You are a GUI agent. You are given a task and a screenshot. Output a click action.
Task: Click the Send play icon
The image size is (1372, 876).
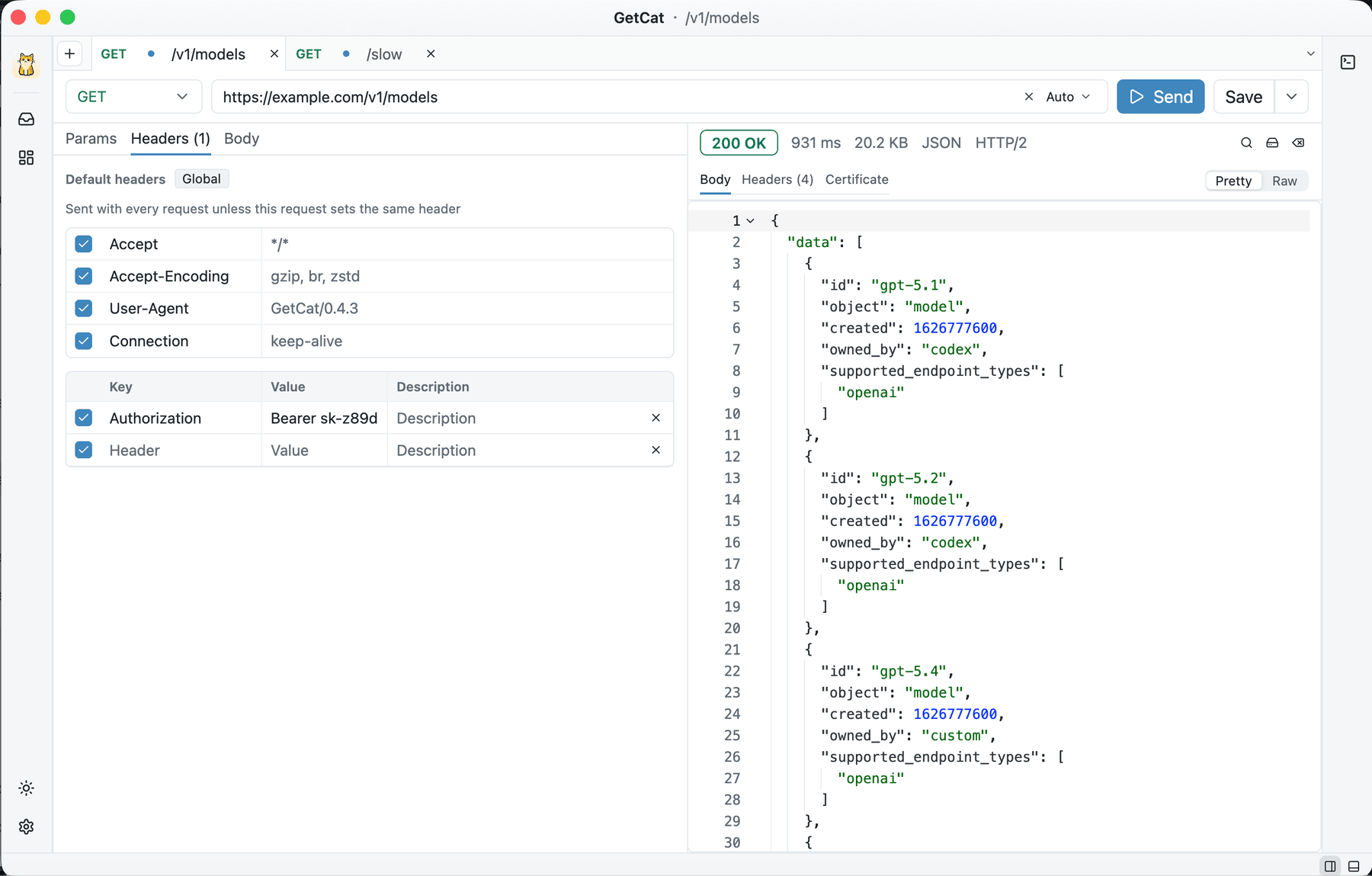[1136, 97]
